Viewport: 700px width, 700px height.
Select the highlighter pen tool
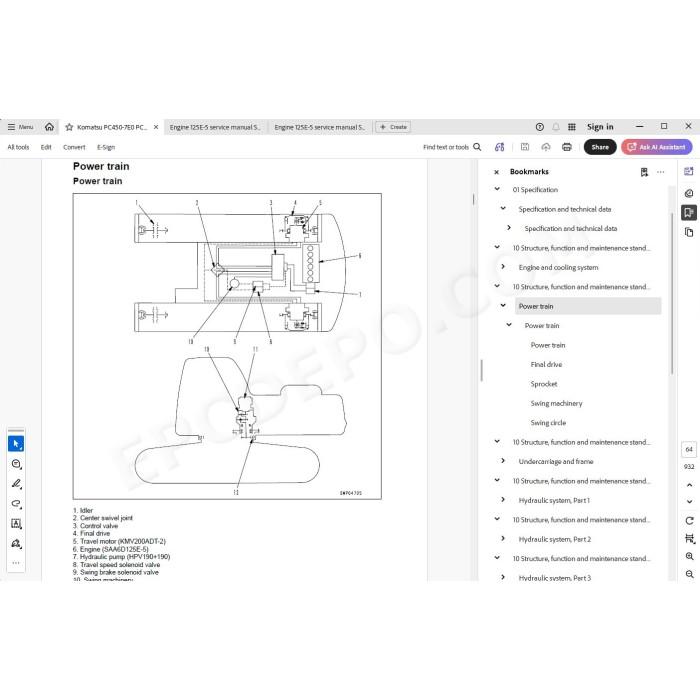coord(16,484)
